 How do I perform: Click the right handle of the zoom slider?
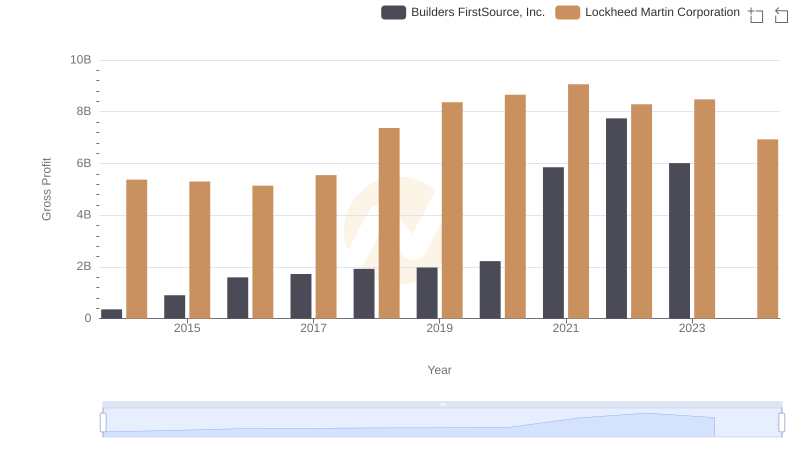pyautogui.click(x=782, y=422)
